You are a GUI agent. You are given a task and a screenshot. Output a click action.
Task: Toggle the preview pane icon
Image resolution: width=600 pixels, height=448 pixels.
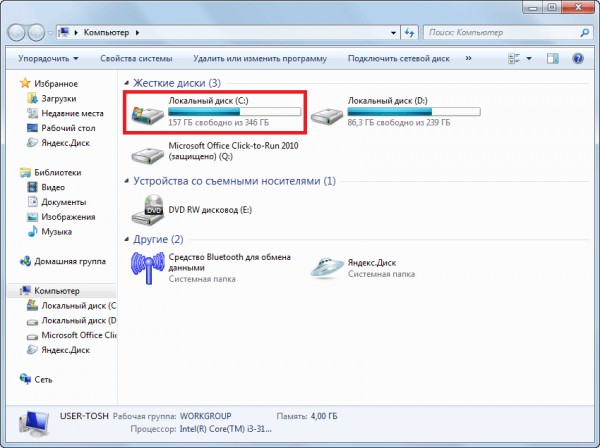click(553, 59)
